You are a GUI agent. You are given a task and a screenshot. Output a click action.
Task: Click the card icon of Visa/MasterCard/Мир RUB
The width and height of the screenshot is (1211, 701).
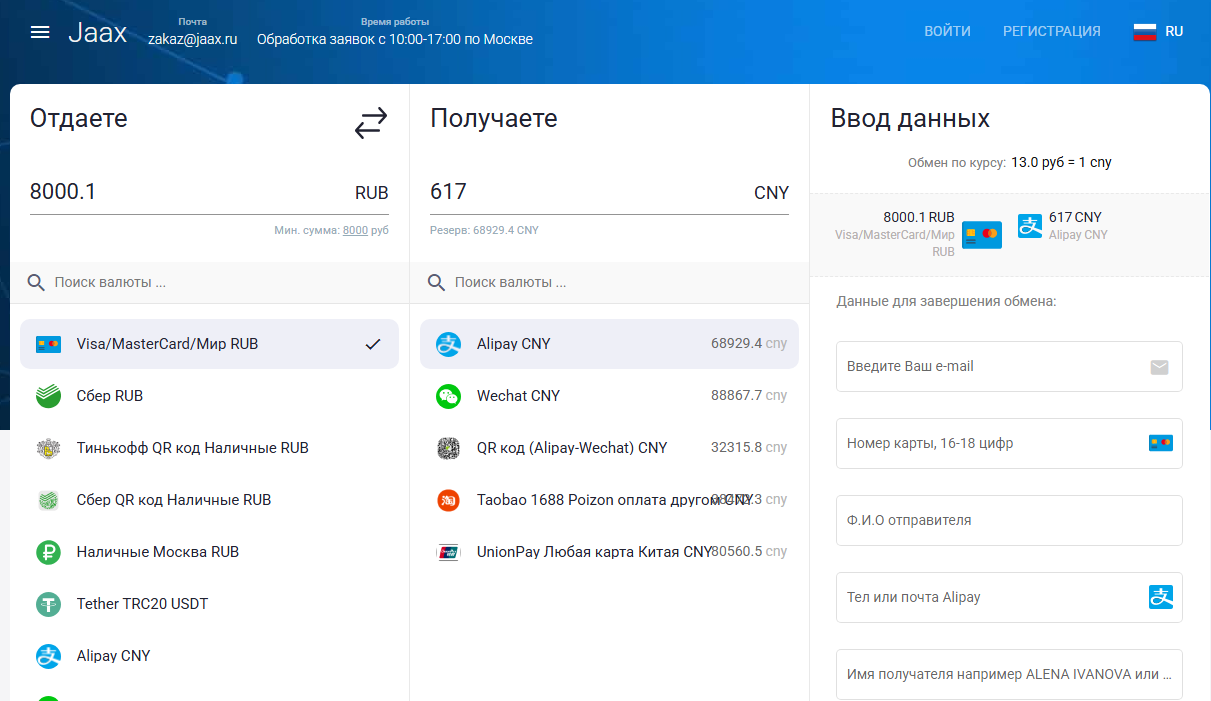click(x=48, y=344)
